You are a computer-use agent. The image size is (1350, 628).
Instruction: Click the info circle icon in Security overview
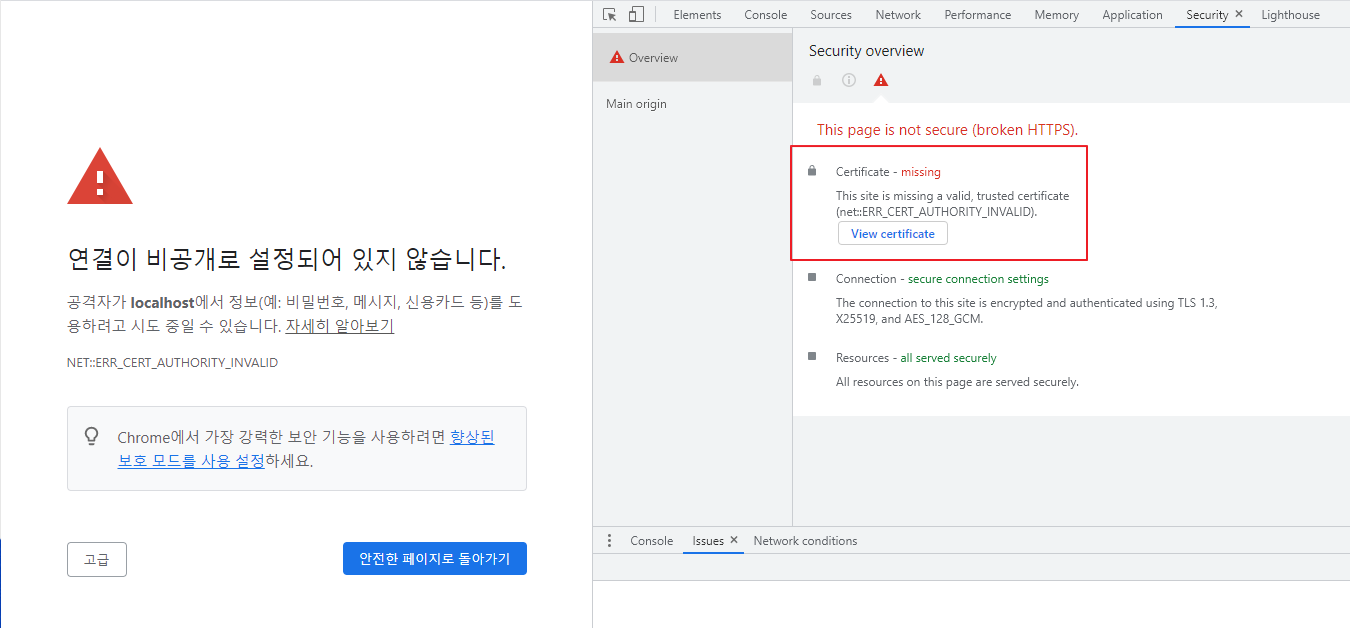pyautogui.click(x=848, y=80)
